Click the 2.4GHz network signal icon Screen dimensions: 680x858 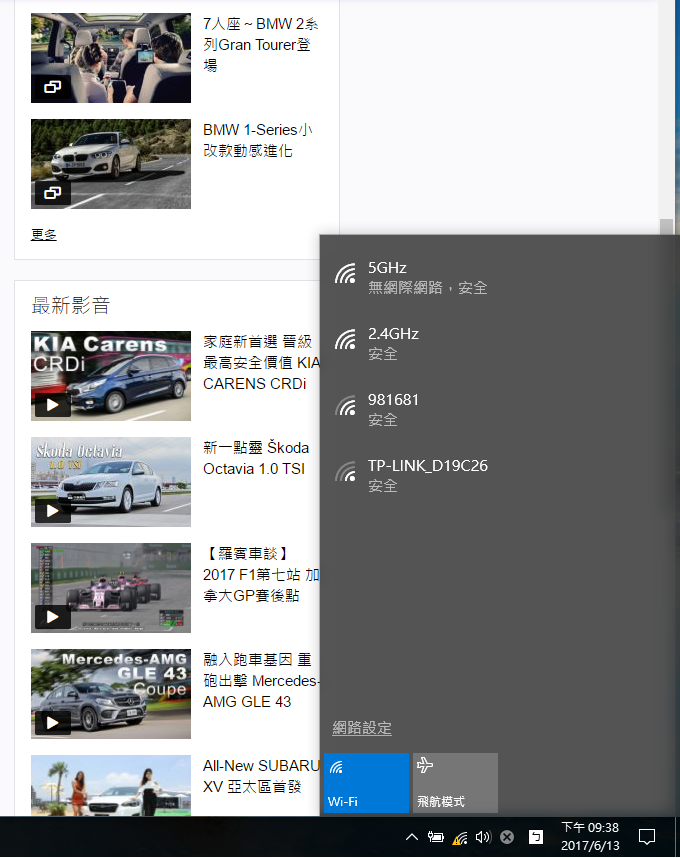coord(346,339)
